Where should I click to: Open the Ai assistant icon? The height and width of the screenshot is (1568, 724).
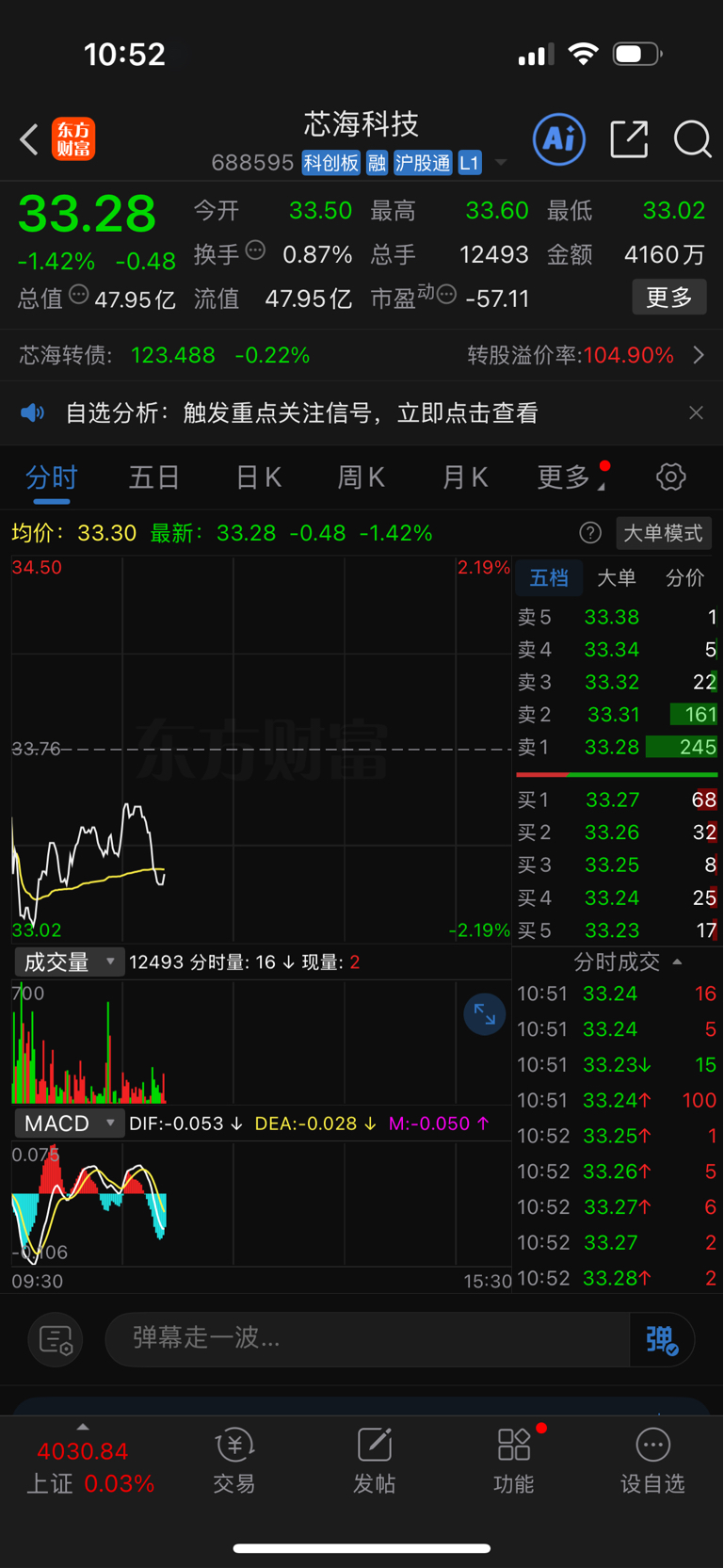559,139
